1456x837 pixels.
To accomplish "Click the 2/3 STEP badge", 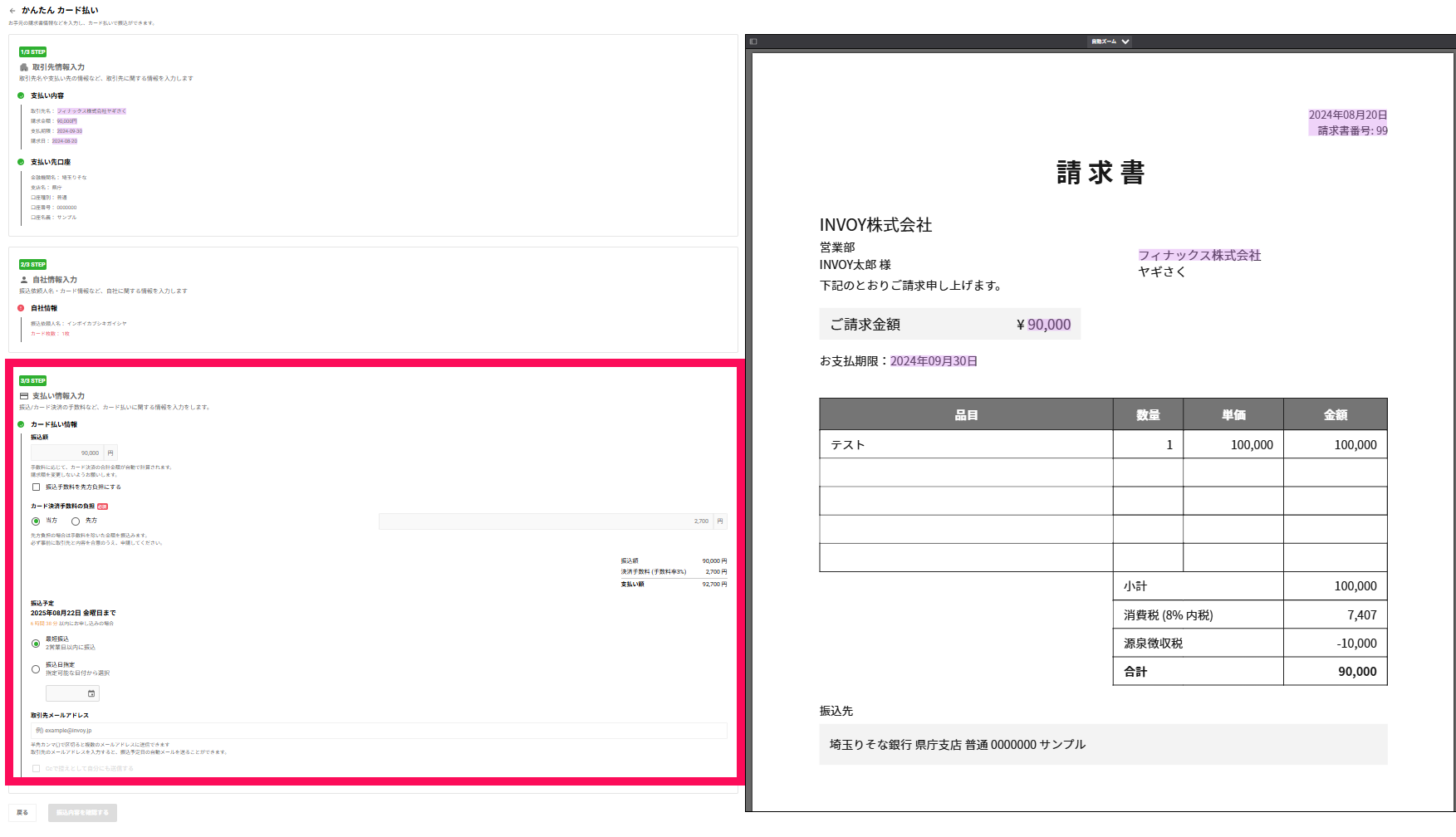I will 33,264.
